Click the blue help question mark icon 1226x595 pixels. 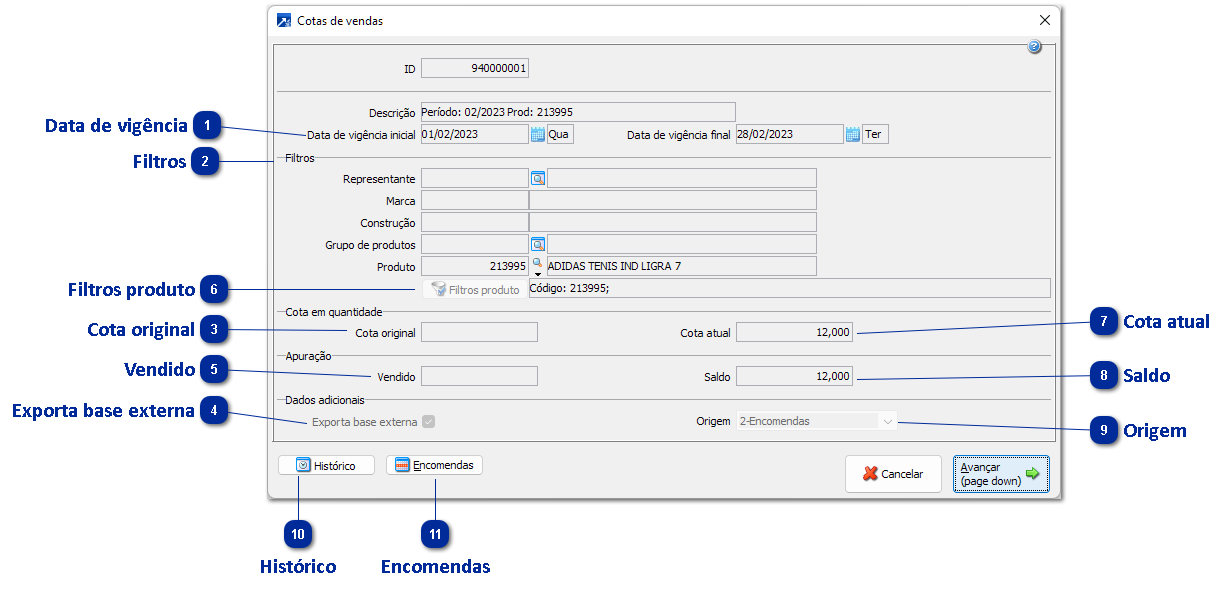(1034, 47)
